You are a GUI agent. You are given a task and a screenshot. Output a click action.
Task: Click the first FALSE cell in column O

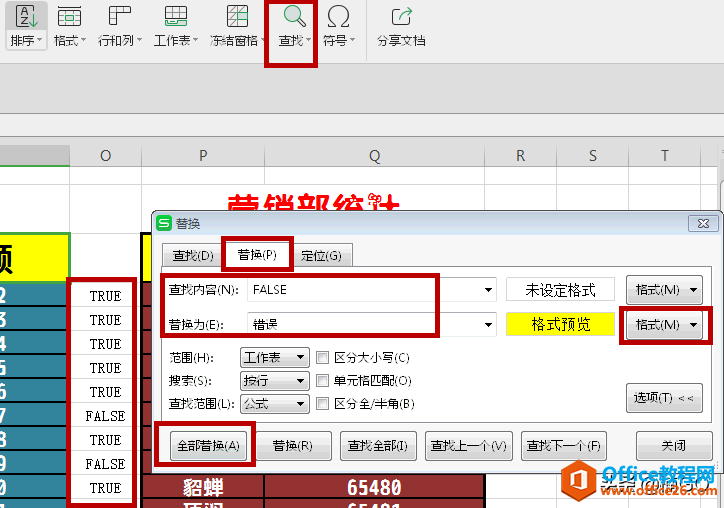(x=105, y=416)
